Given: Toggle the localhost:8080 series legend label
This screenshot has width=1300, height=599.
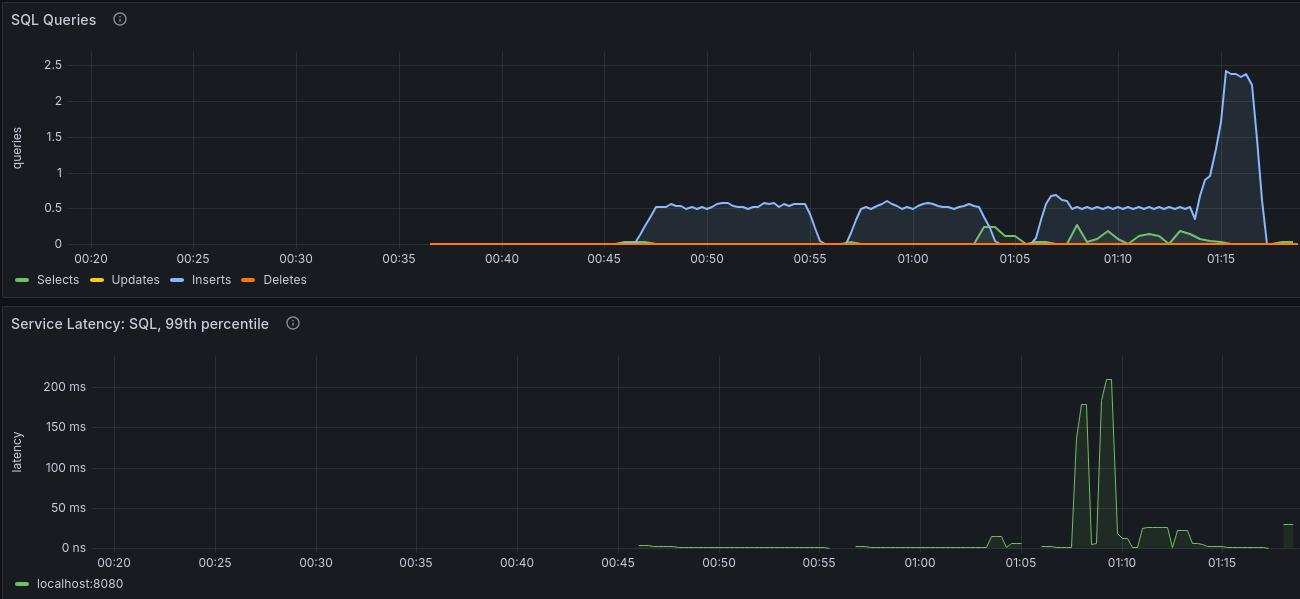Looking at the screenshot, I should (x=79, y=583).
